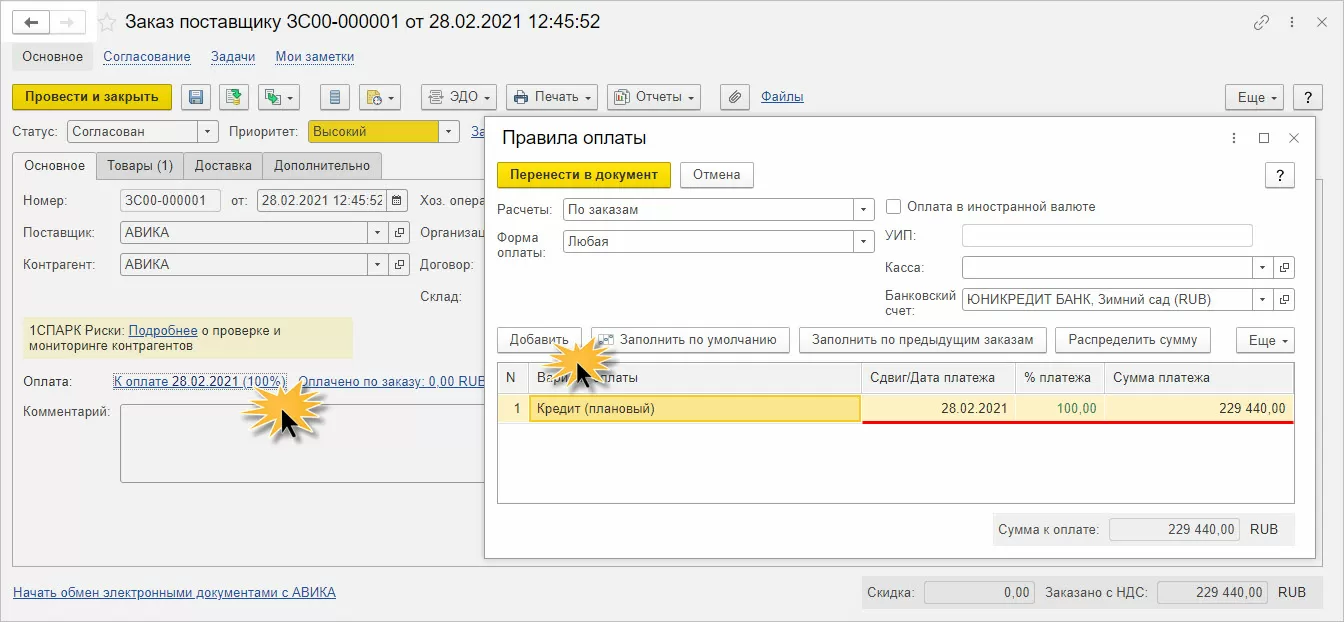This screenshot has height=622, width=1344.
Task: Copy link to document icon
Action: coord(1262,23)
